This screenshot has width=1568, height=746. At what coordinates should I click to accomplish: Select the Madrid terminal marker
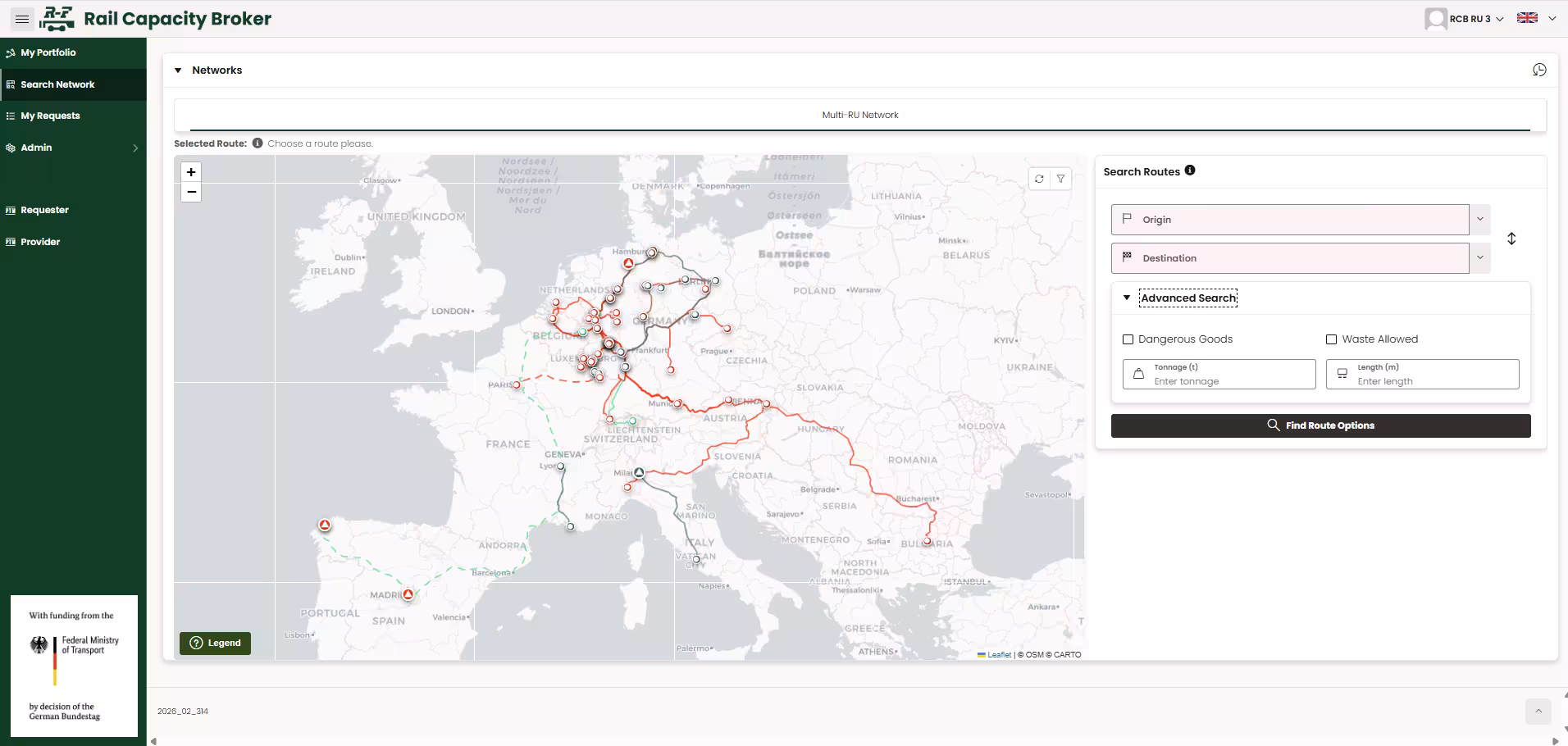coord(408,594)
